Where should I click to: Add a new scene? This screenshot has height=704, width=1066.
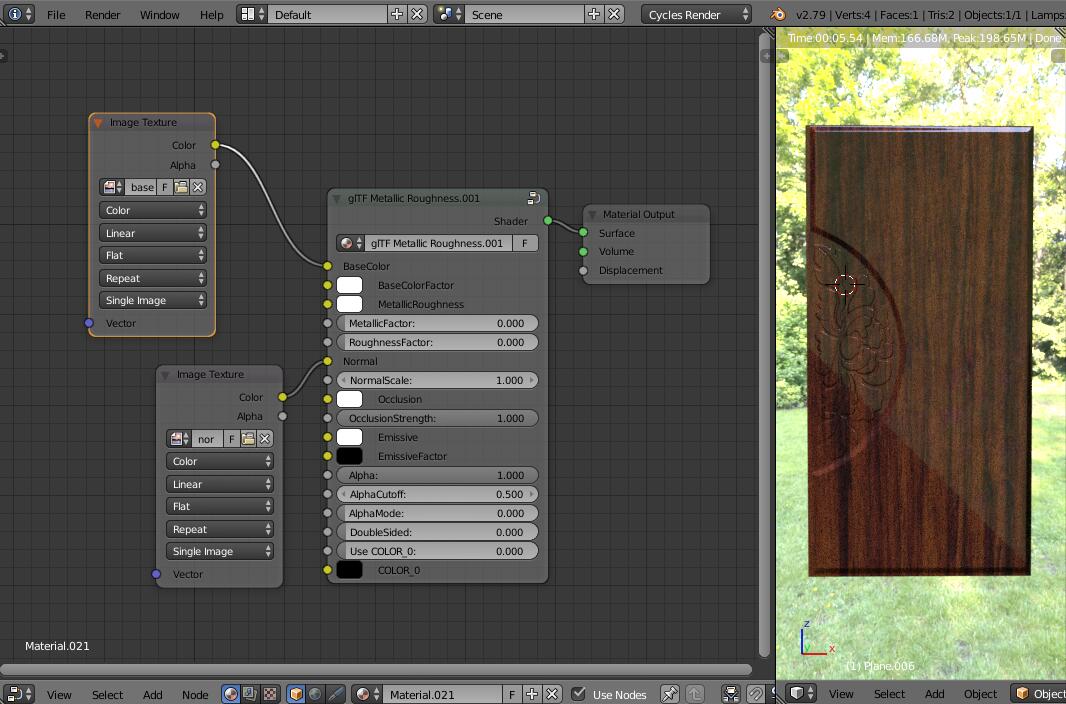pos(594,14)
